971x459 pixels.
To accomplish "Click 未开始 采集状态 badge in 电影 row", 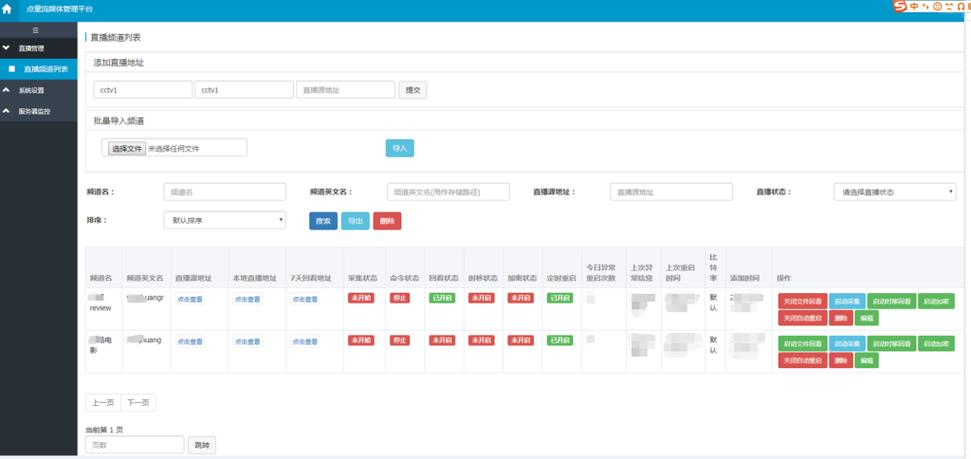I will pyautogui.click(x=360, y=340).
